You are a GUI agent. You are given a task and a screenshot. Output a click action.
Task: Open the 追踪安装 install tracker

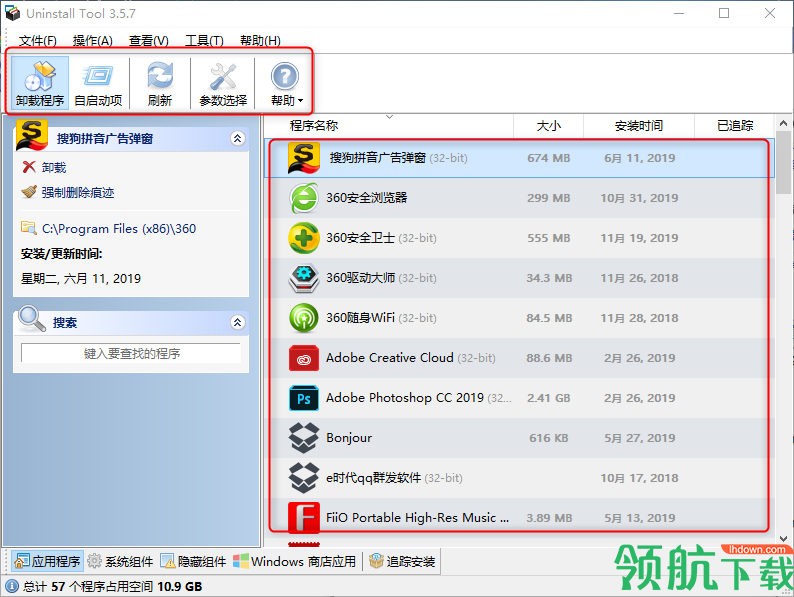point(403,561)
